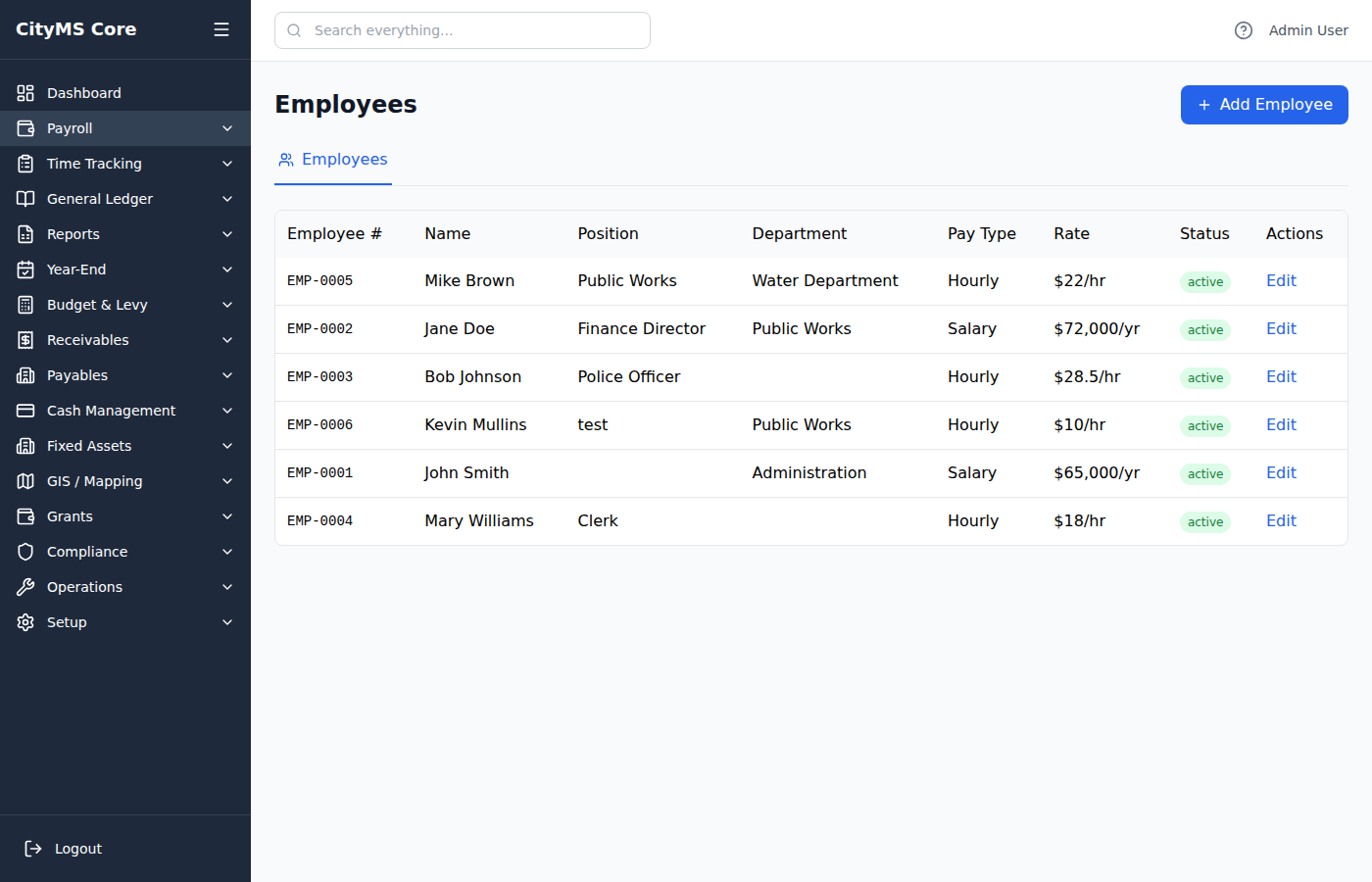Open the Year-End menu item
This screenshot has height=882, width=1372.
pyautogui.click(x=125, y=269)
